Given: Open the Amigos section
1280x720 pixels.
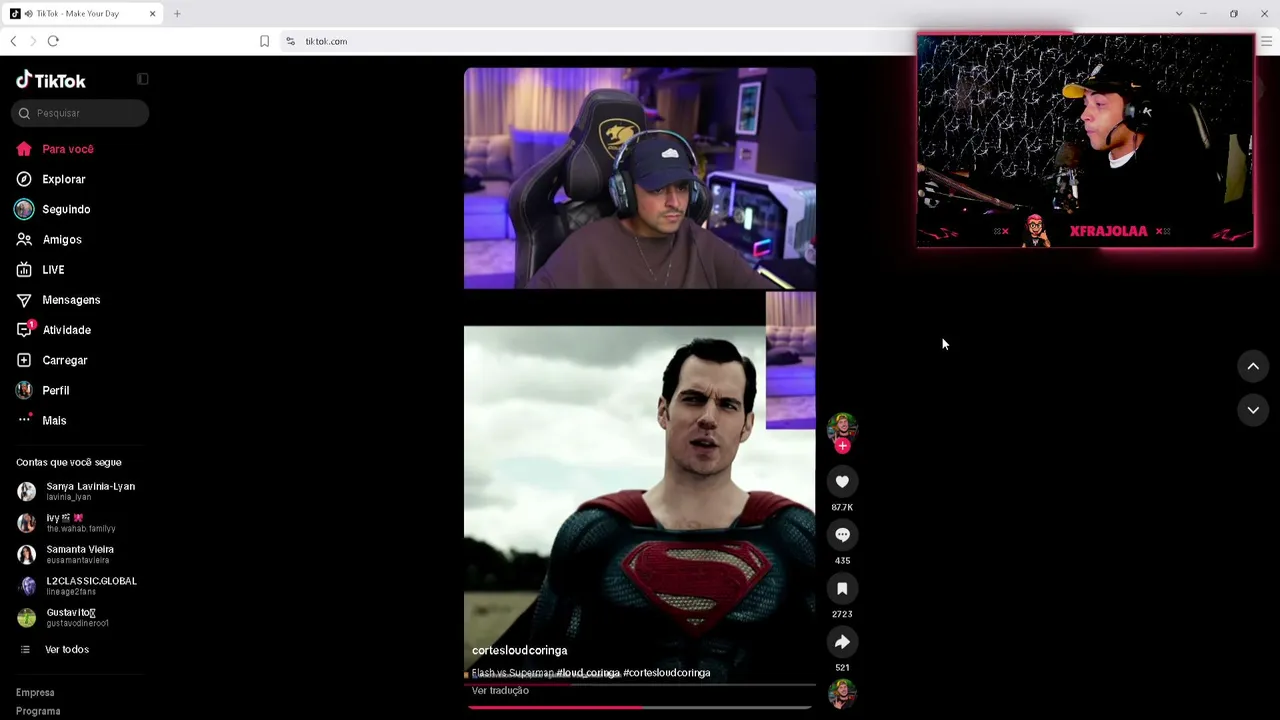Looking at the screenshot, I should 62,240.
